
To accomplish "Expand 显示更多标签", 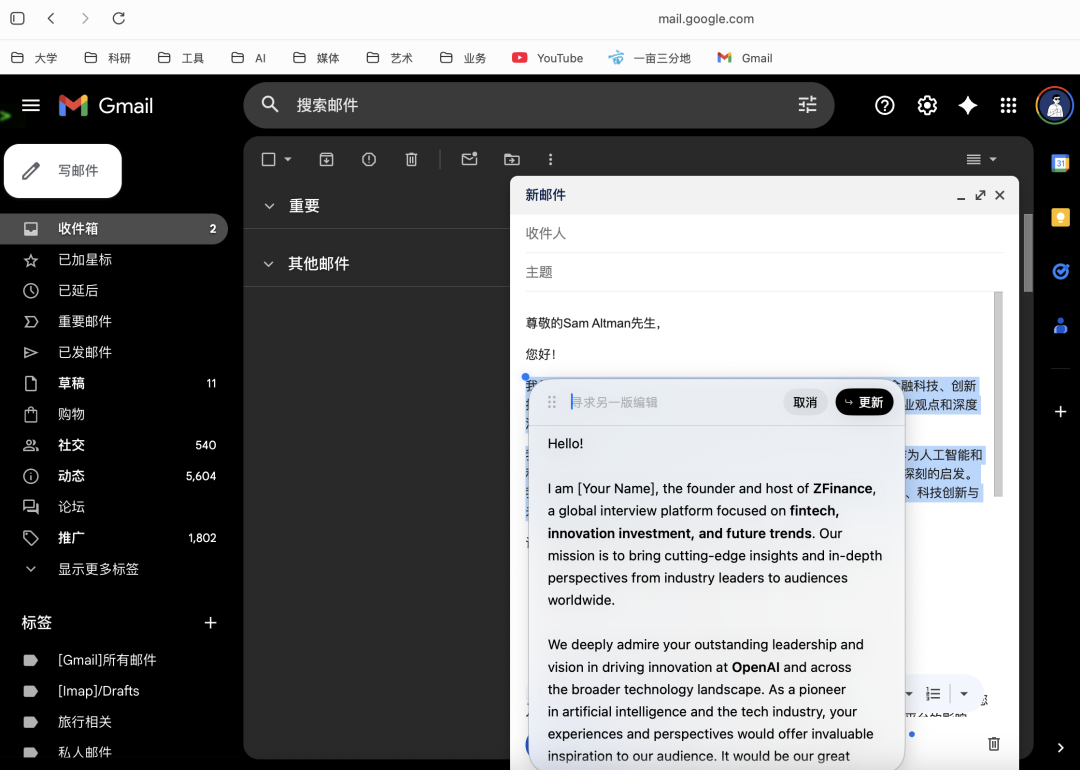I will tap(98, 569).
